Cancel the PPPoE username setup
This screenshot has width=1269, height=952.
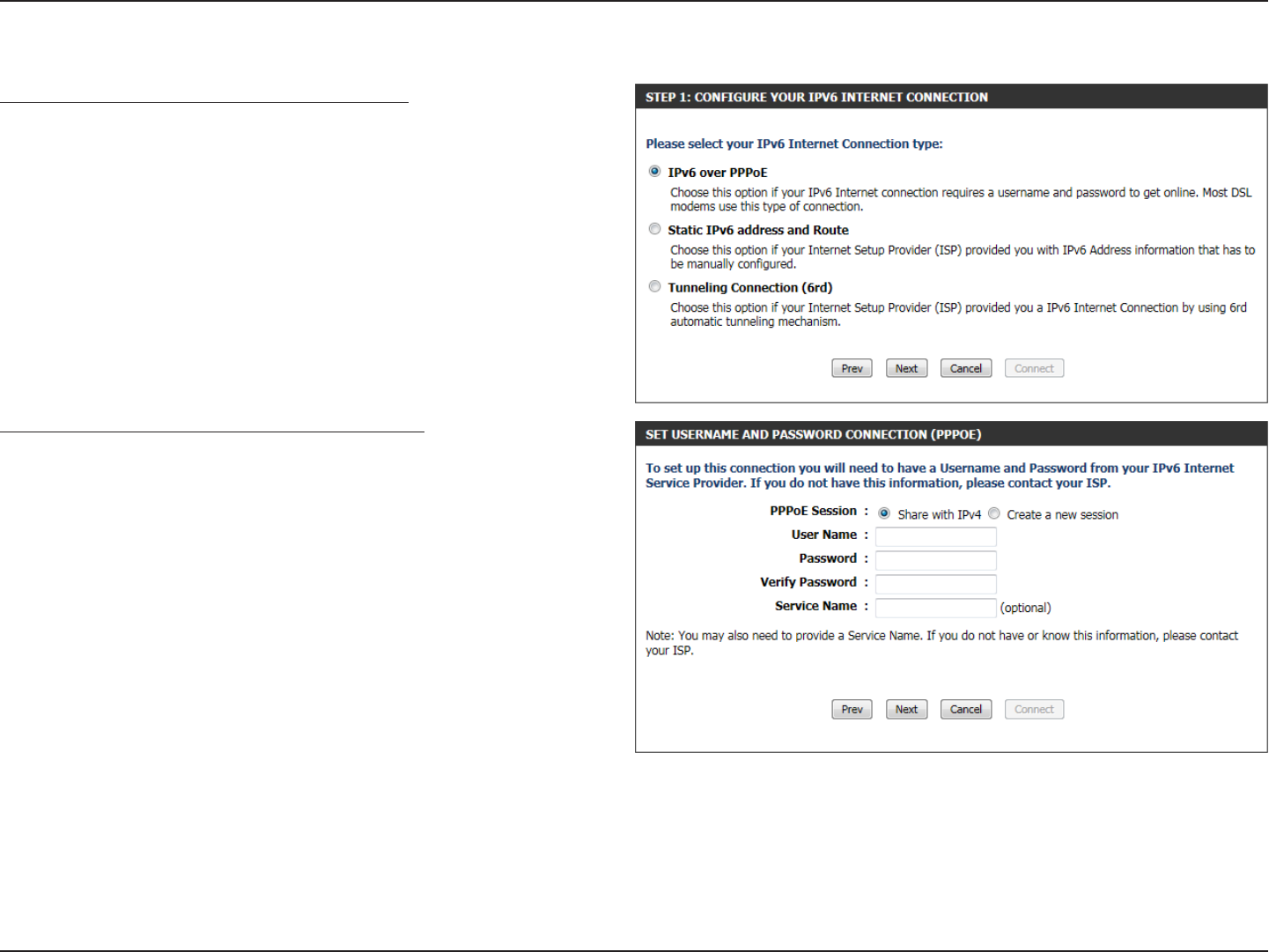pos(966,709)
